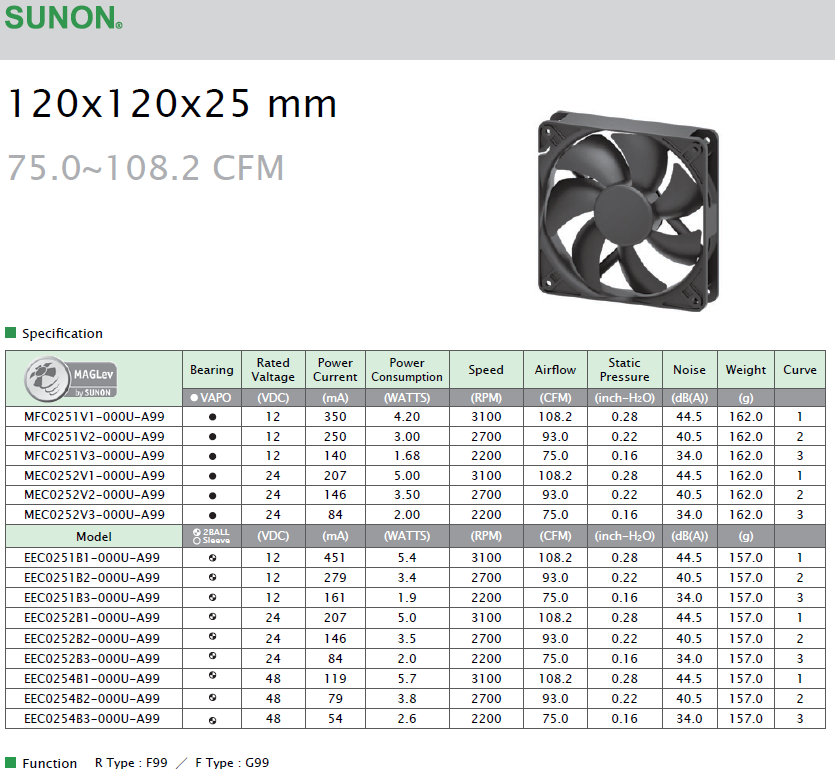Select model MFC0251V3-000U-A99
Image resolution: width=835 pixels, height=773 pixels.
(x=94, y=456)
